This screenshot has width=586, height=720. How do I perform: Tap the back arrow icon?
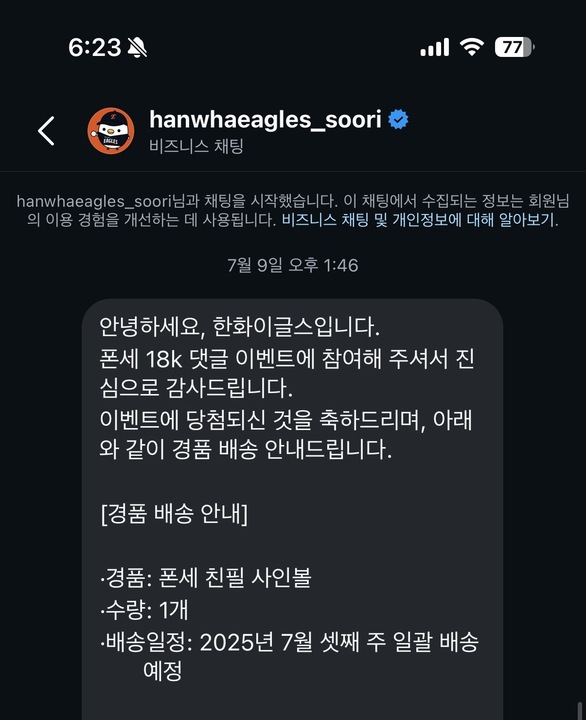coord(46,131)
